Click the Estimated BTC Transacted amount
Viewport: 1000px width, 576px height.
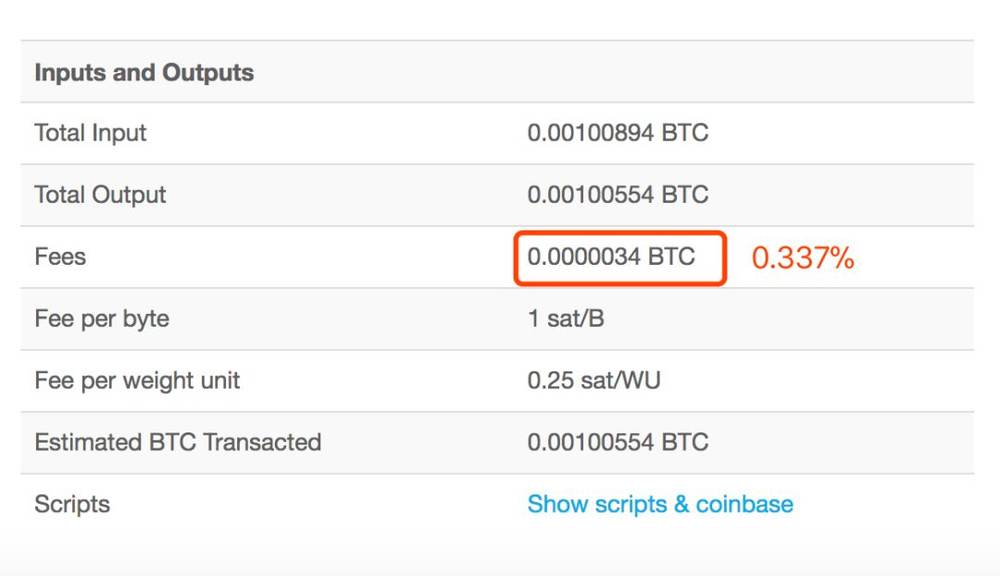click(x=617, y=442)
